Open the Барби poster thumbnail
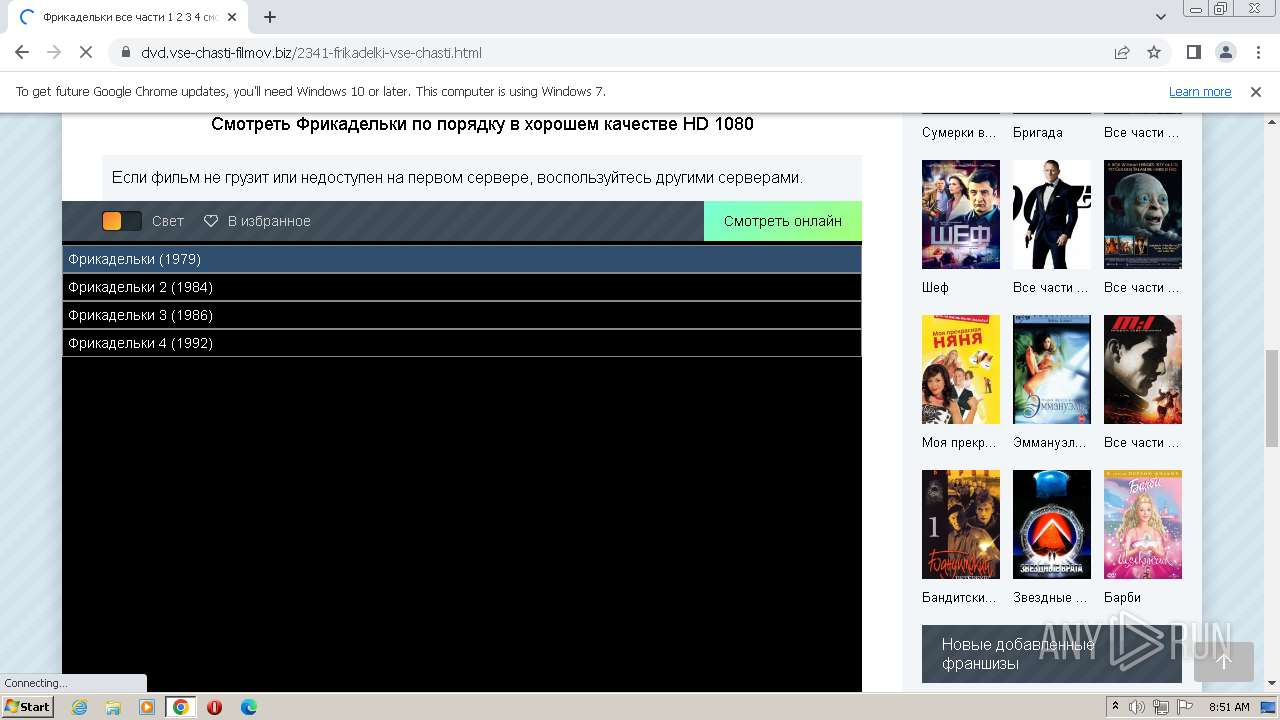 coord(1143,524)
